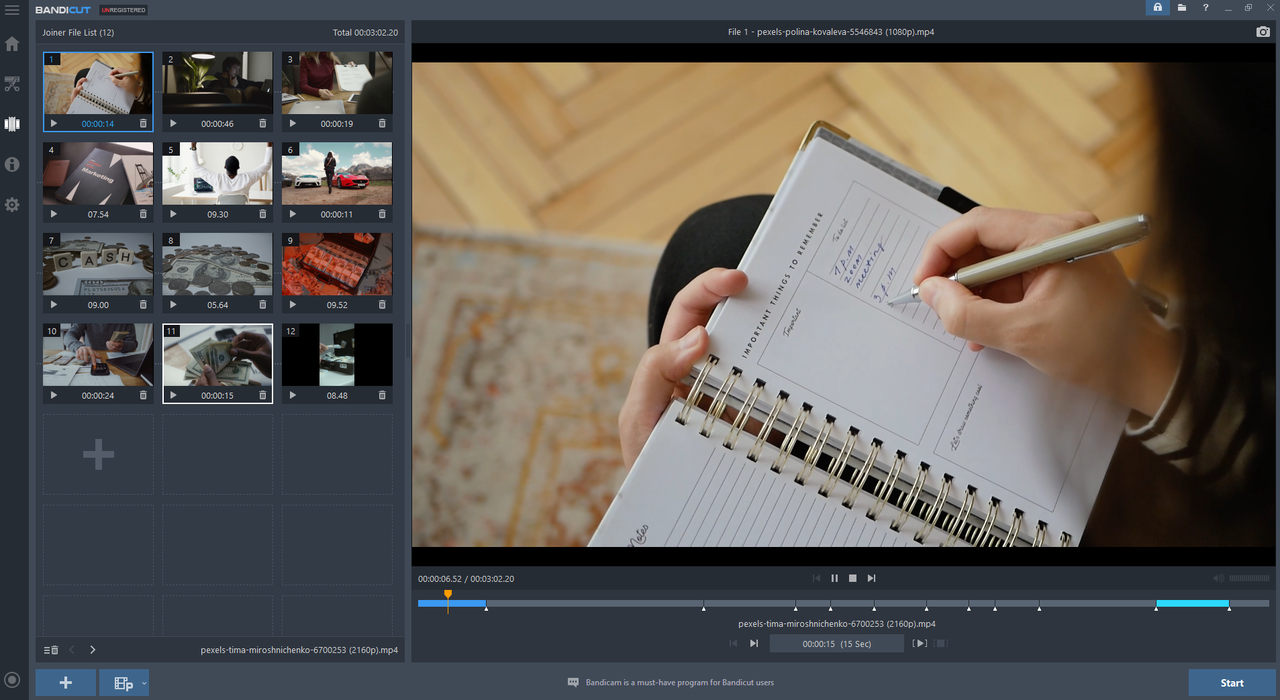Click the 00:00:15 (15 Sec) time field
This screenshot has height=700, width=1280.
coord(837,644)
